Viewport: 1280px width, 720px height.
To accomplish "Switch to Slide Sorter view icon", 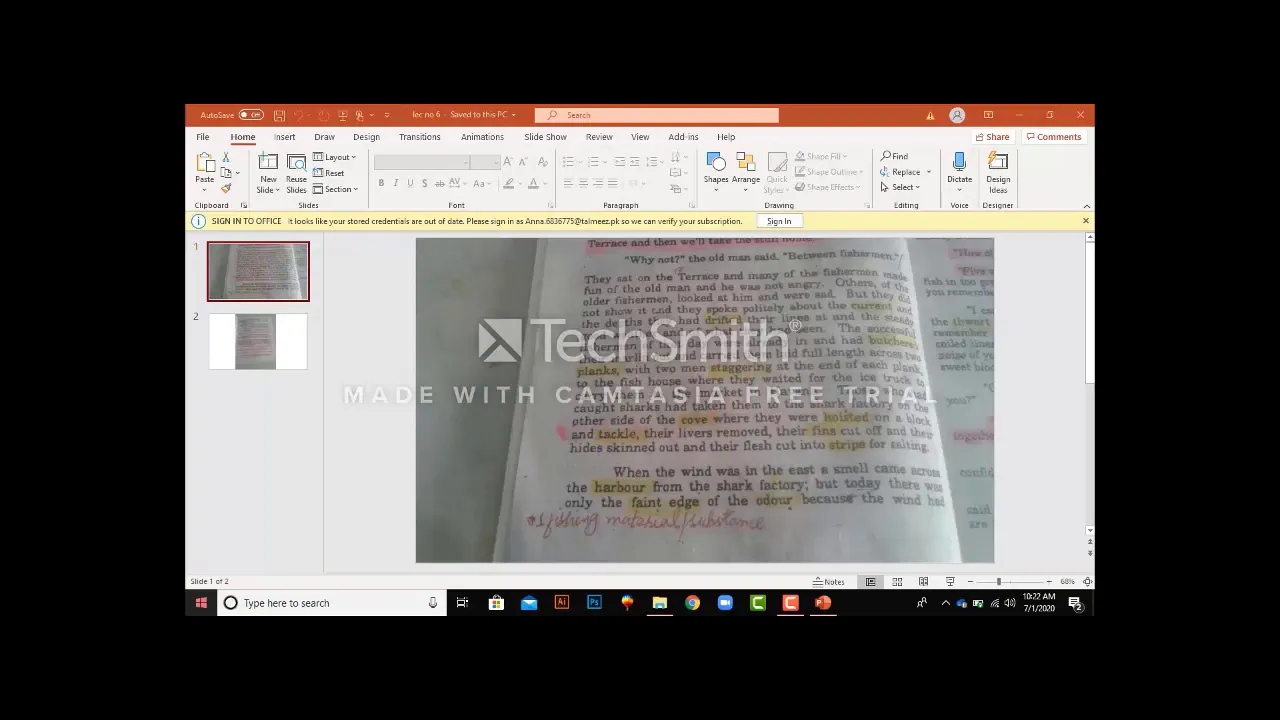I will coord(897,582).
